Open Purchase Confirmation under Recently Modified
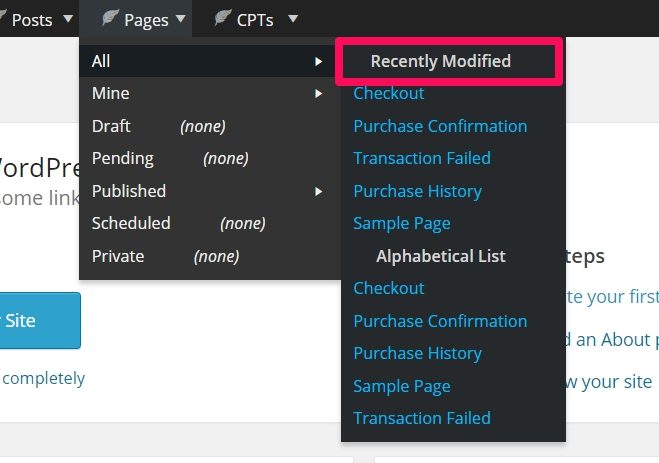Viewport: 659px width, 463px height. tap(440, 126)
